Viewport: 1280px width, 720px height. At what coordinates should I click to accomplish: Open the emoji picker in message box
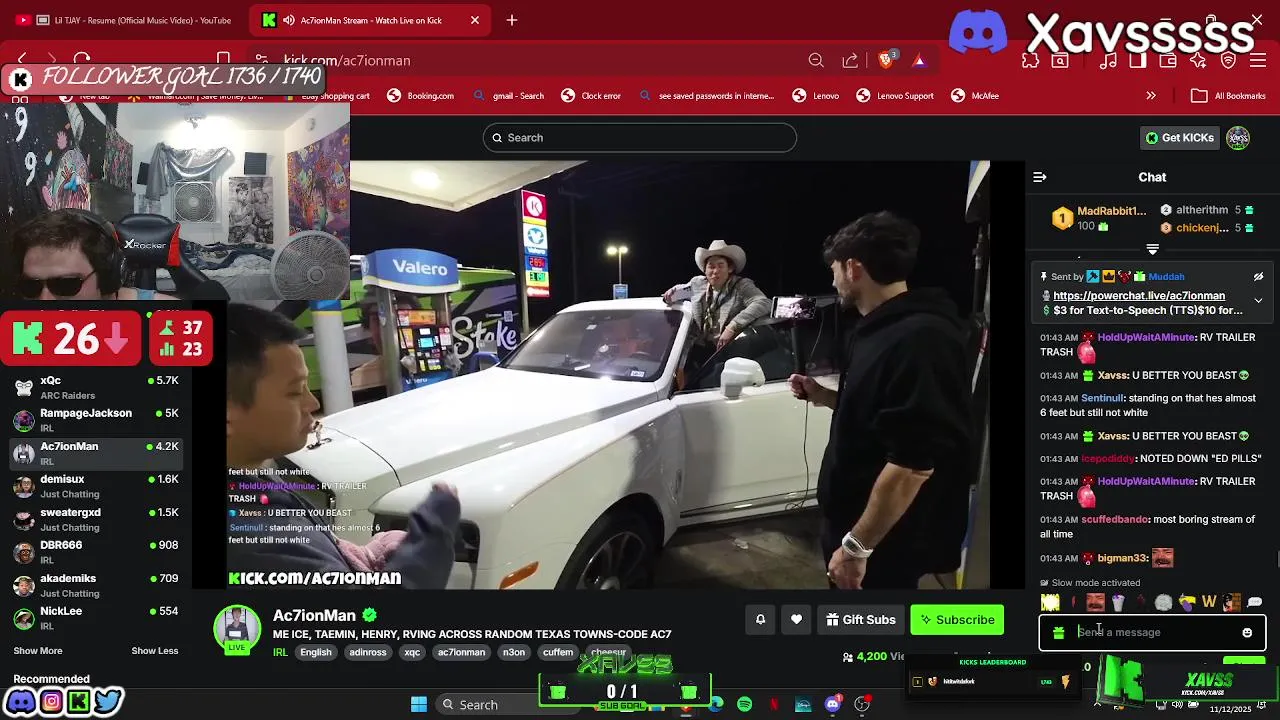click(x=1247, y=633)
